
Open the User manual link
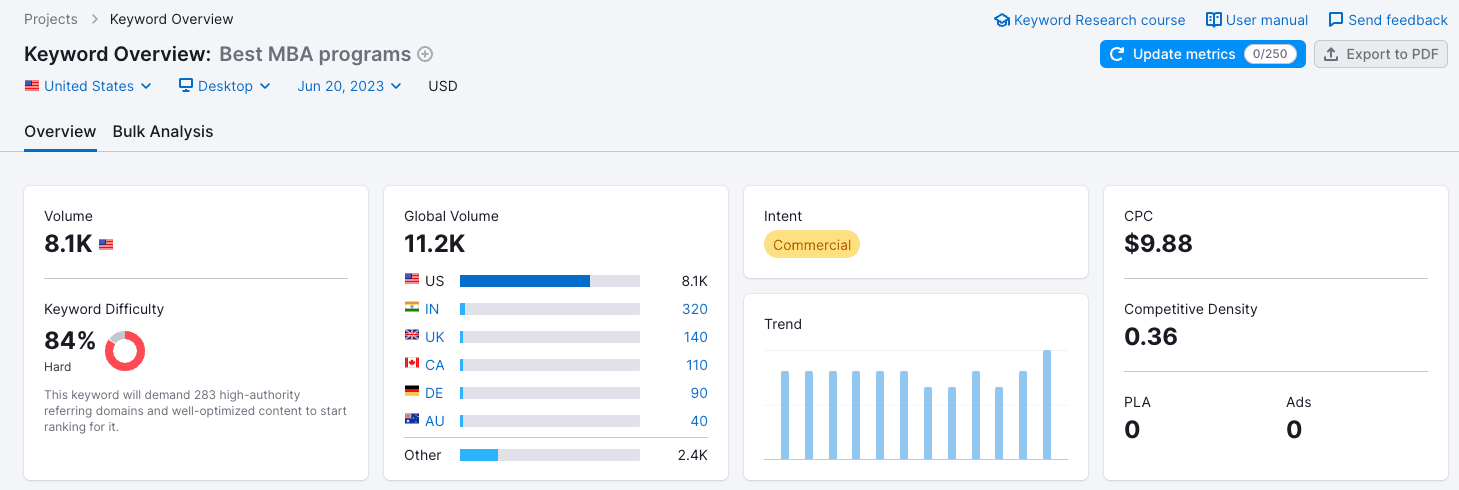[1257, 20]
